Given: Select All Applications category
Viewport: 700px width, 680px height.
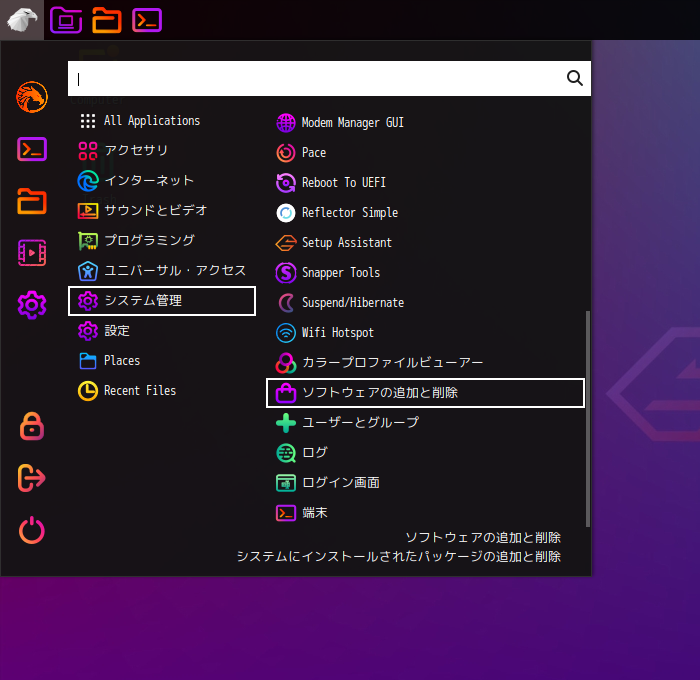Looking at the screenshot, I should pyautogui.click(x=162, y=121).
